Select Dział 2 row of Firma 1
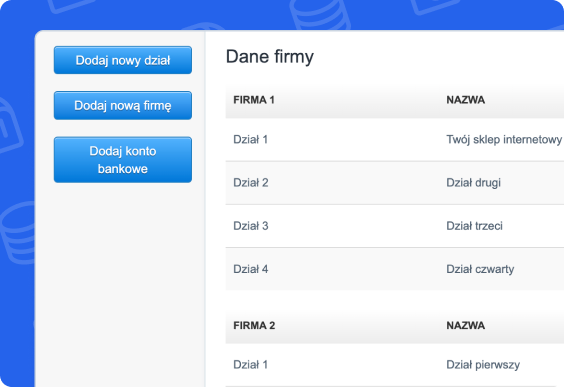 click(395, 183)
